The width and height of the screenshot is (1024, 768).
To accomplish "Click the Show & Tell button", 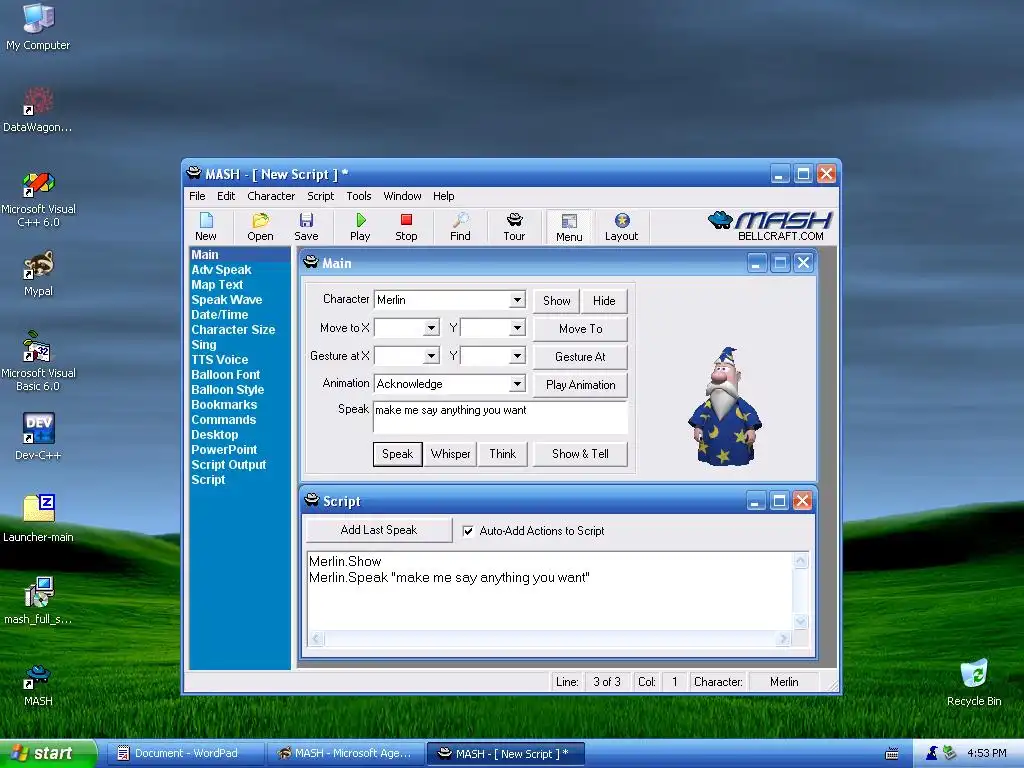I will point(581,454).
